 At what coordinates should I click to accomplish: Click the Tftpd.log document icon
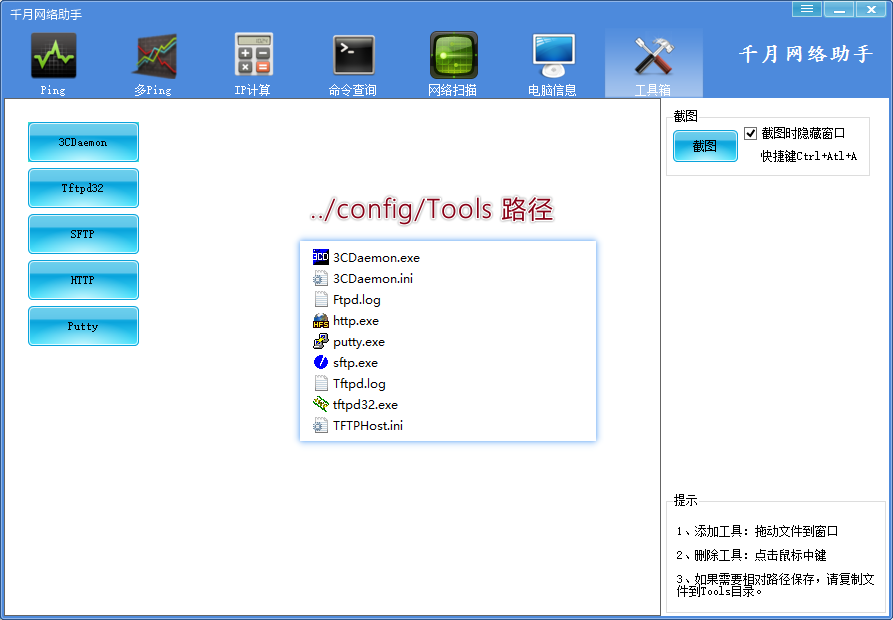tap(321, 383)
